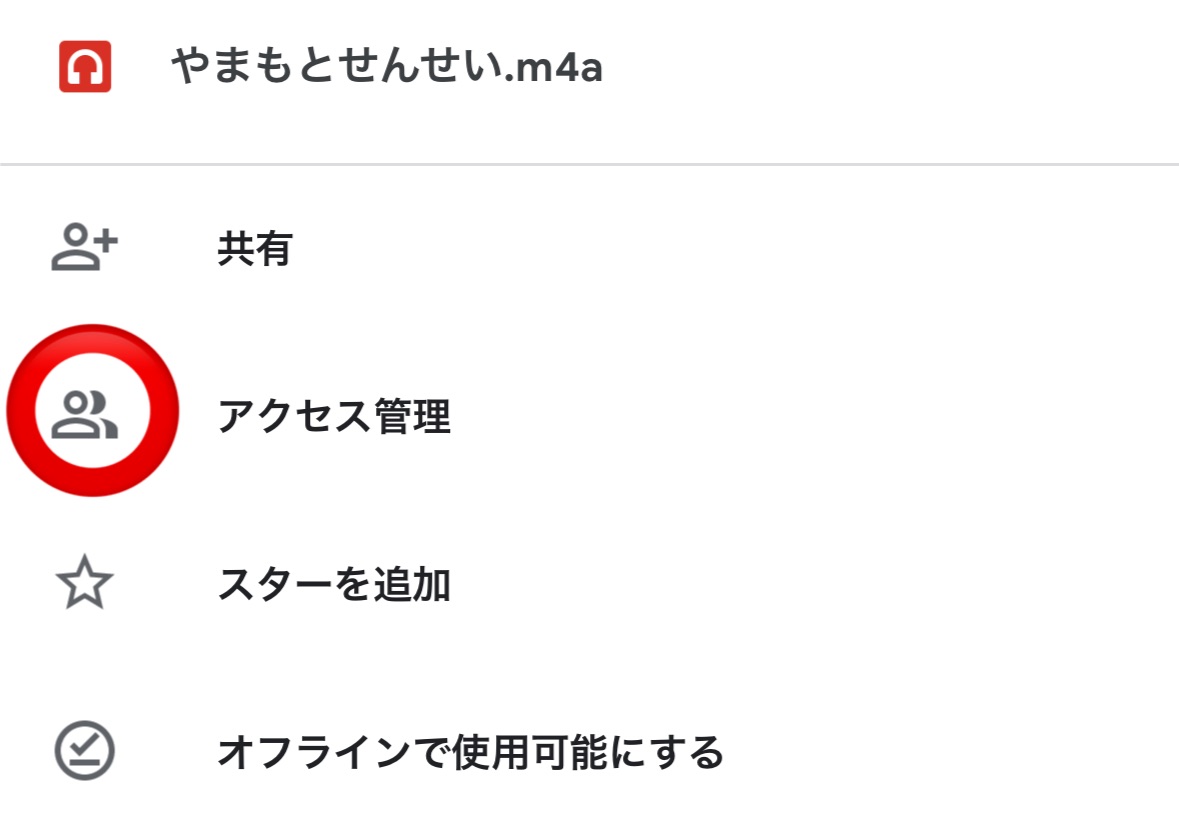The height and width of the screenshot is (828, 1179).
Task: Tap the star outline icon
Action: [x=85, y=585]
